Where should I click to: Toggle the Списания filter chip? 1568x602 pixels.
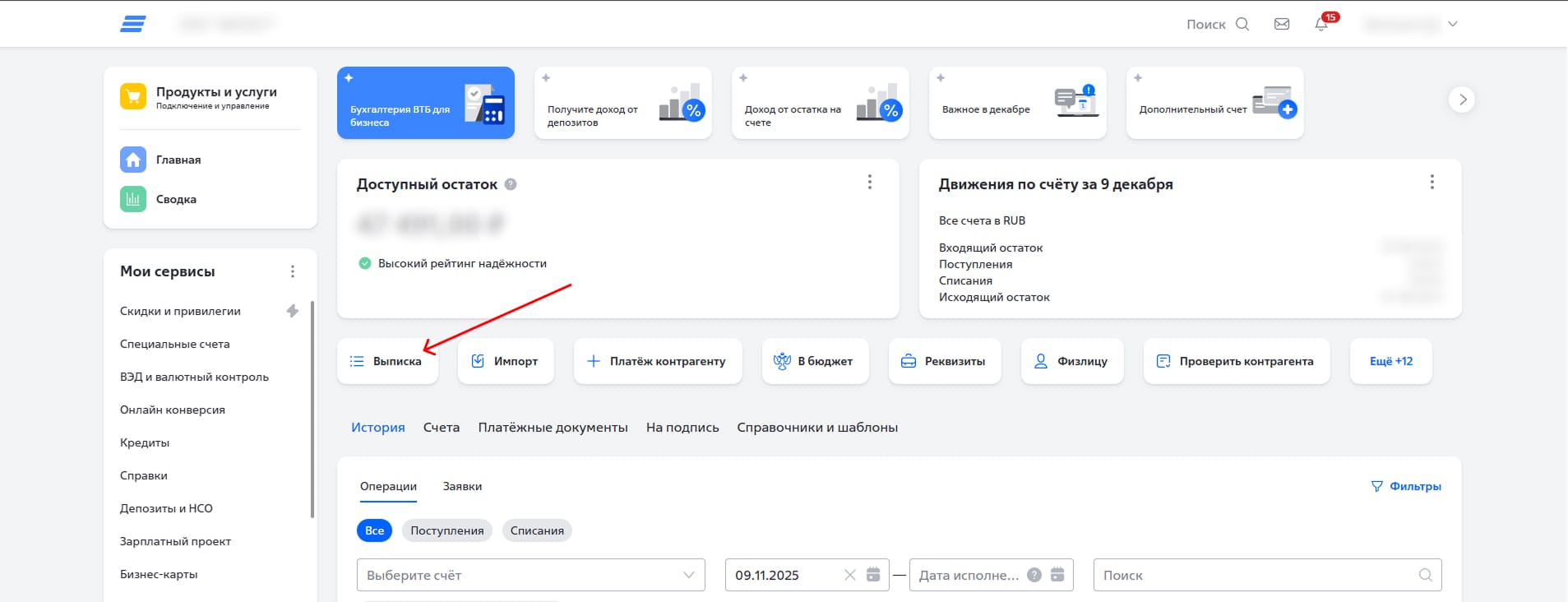[x=537, y=530]
